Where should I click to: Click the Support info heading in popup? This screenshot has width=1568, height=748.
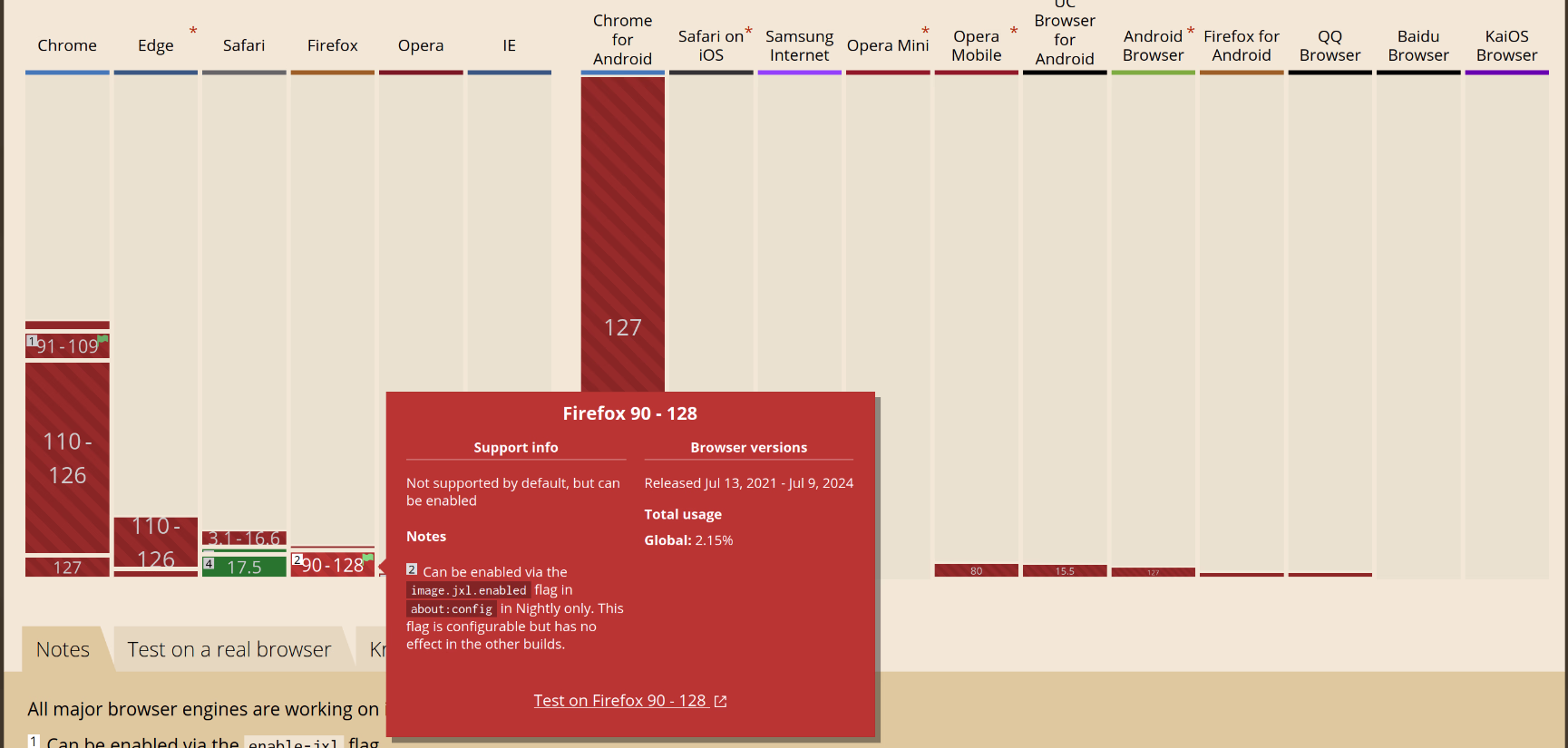516,448
